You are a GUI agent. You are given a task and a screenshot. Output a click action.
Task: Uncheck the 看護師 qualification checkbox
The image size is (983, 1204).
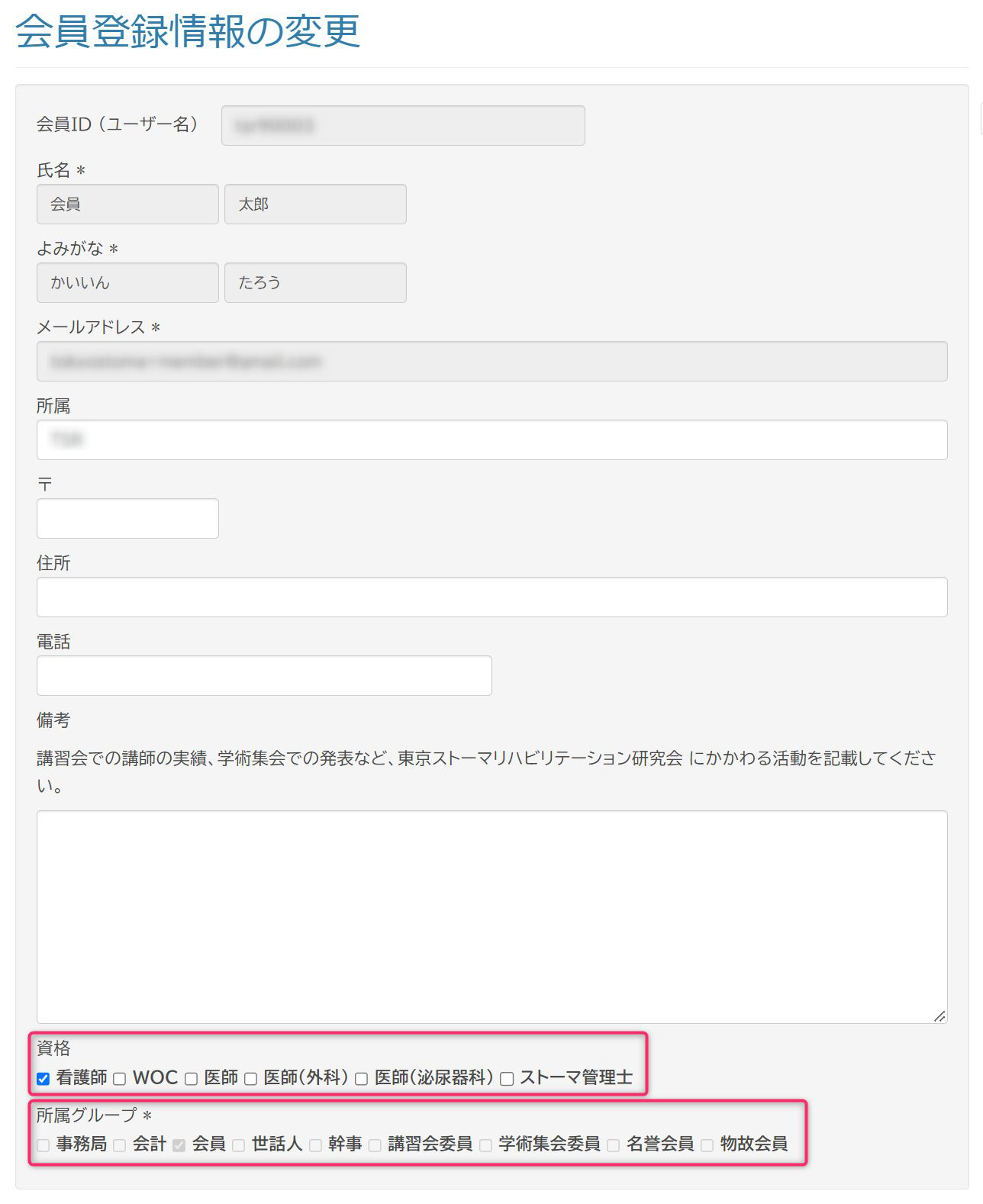pyautogui.click(x=44, y=1079)
